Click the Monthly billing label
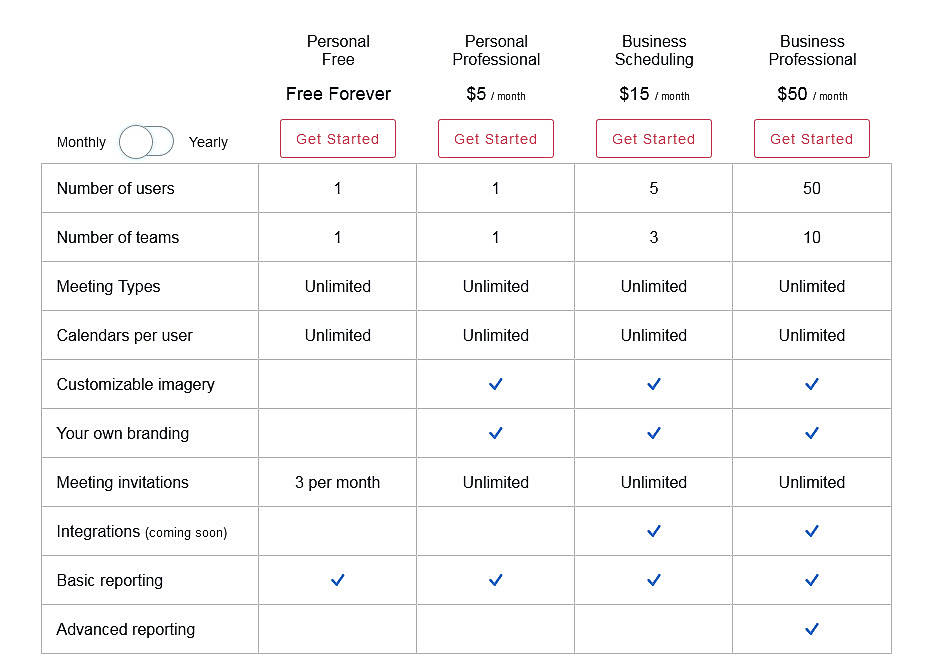Viewport: 945px width, 659px height. pyautogui.click(x=81, y=142)
